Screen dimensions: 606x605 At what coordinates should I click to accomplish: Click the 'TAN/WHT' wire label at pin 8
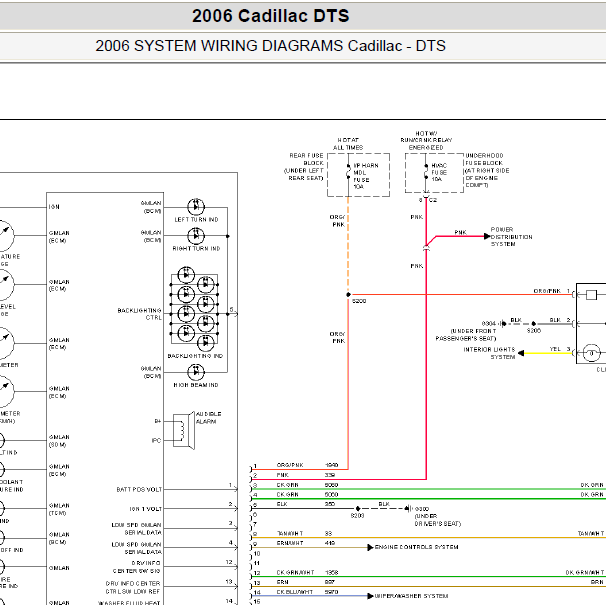[x=290, y=533]
